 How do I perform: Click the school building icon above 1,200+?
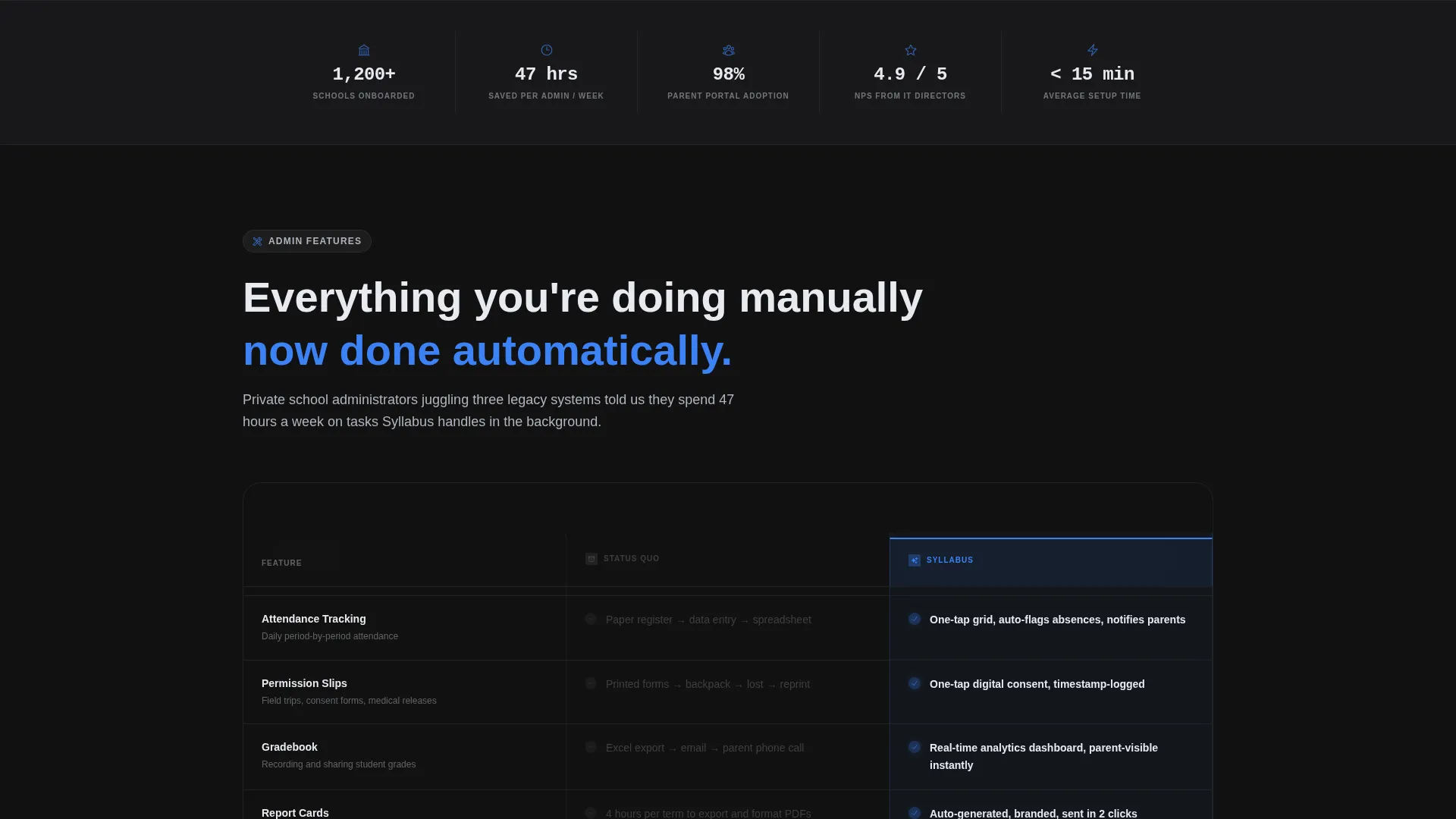coord(364,50)
